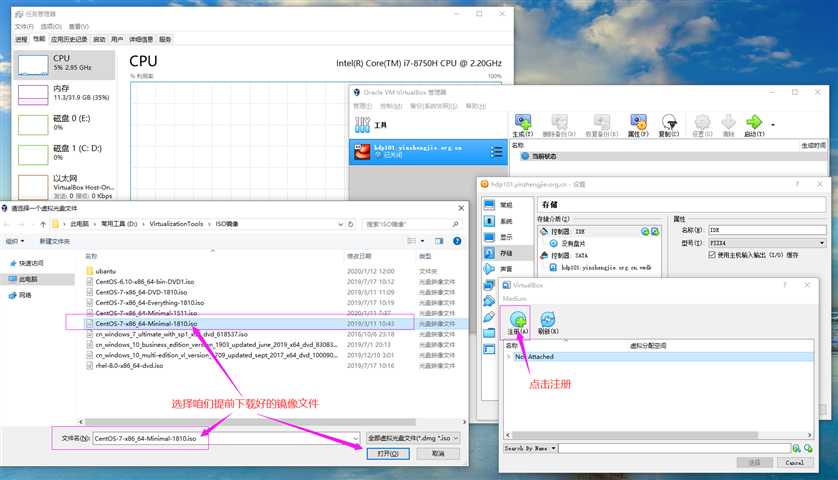838x480 pixels.
Task: Click 打开(O) in the file dialog
Action: click(388, 453)
